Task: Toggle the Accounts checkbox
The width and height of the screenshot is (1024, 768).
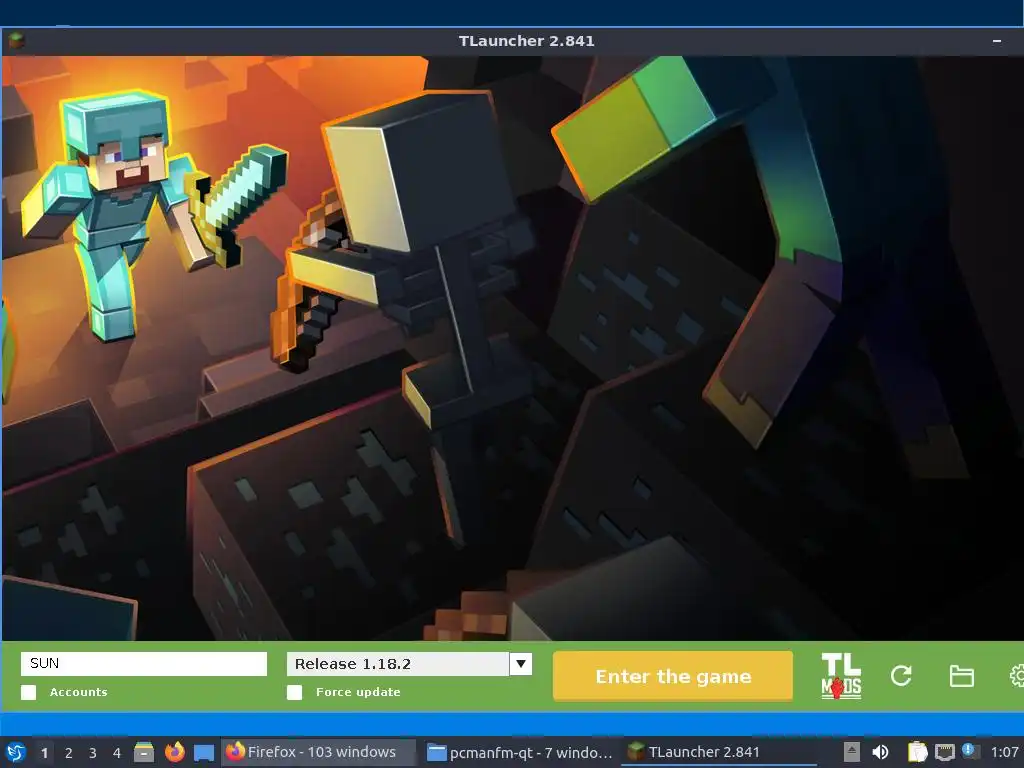Action: coord(29,692)
